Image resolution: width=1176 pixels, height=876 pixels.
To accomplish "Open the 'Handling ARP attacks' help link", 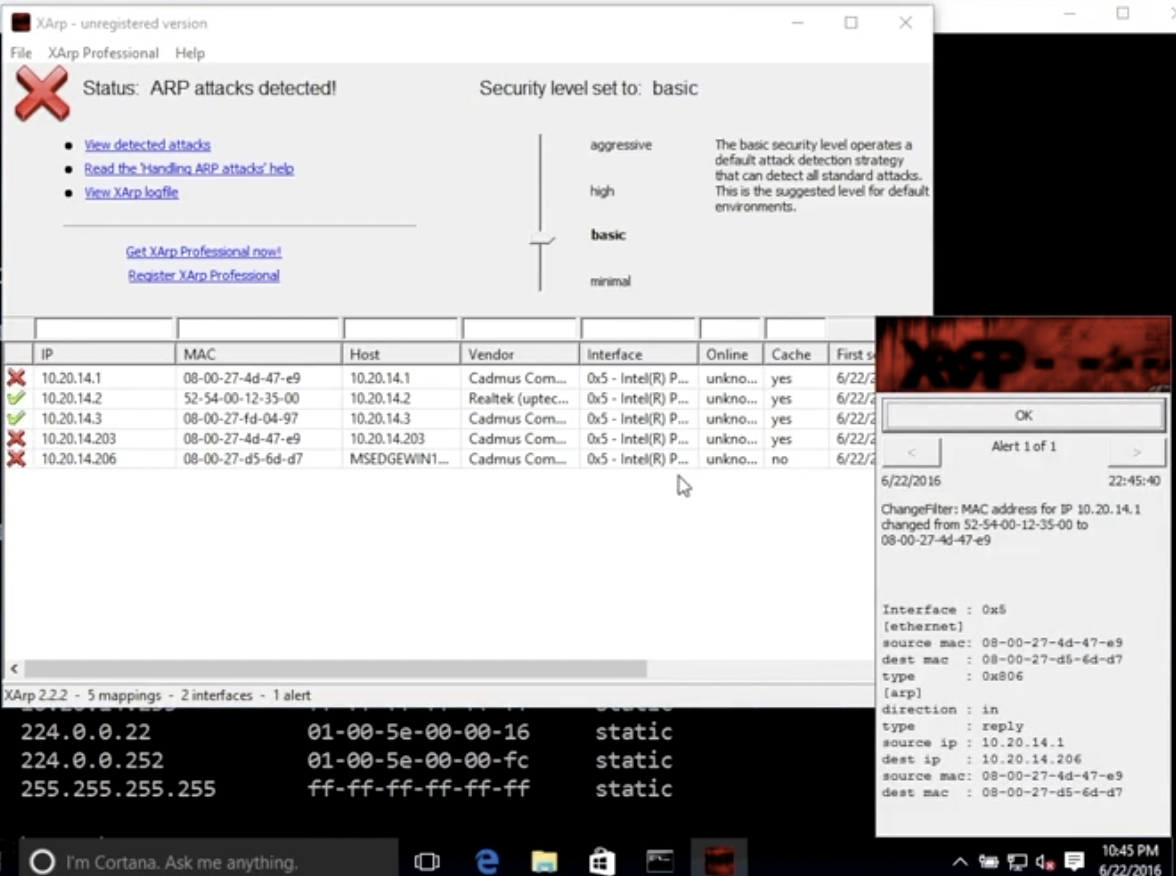I will coord(189,169).
